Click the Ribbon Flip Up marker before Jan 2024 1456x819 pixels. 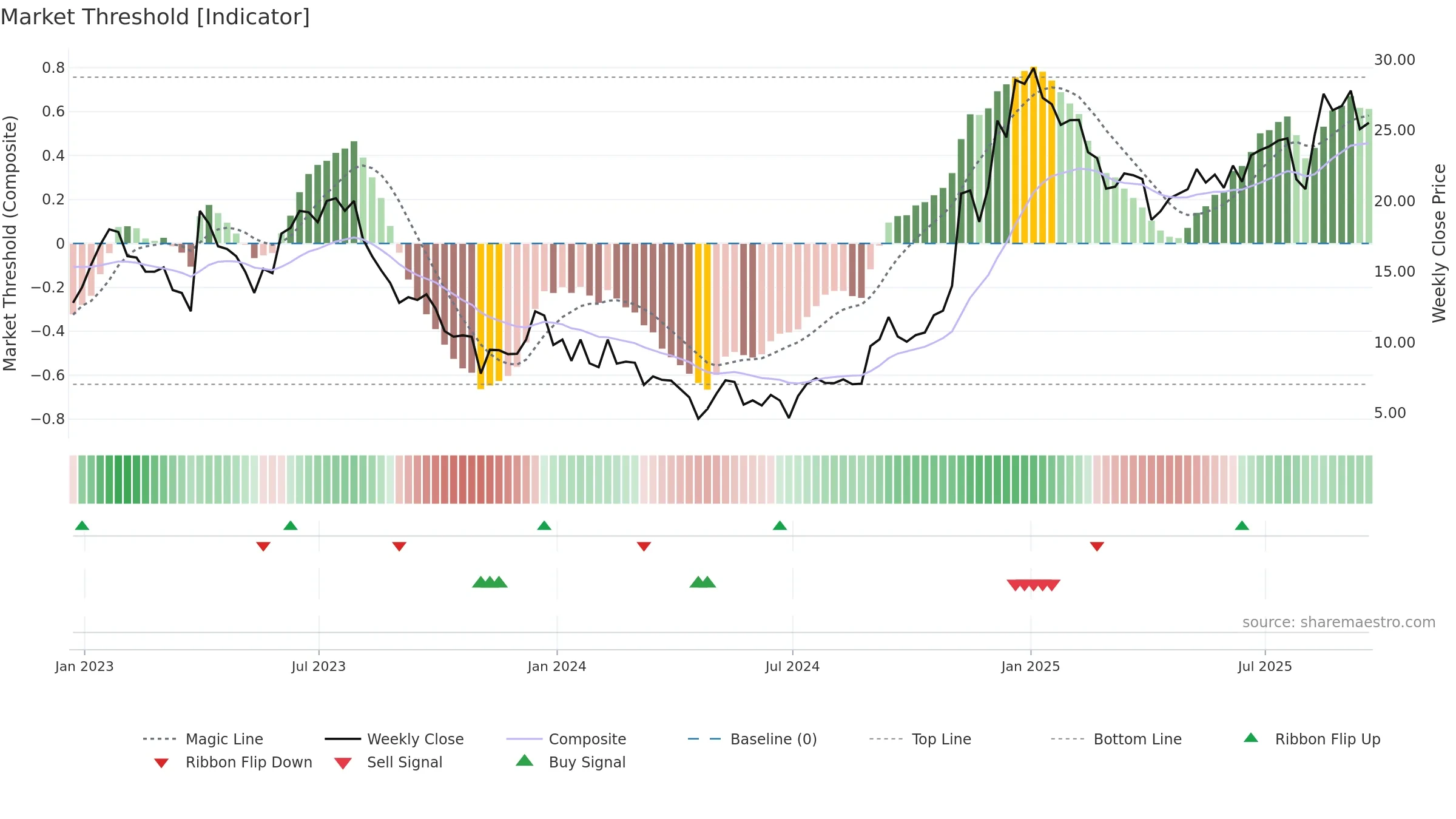click(544, 525)
